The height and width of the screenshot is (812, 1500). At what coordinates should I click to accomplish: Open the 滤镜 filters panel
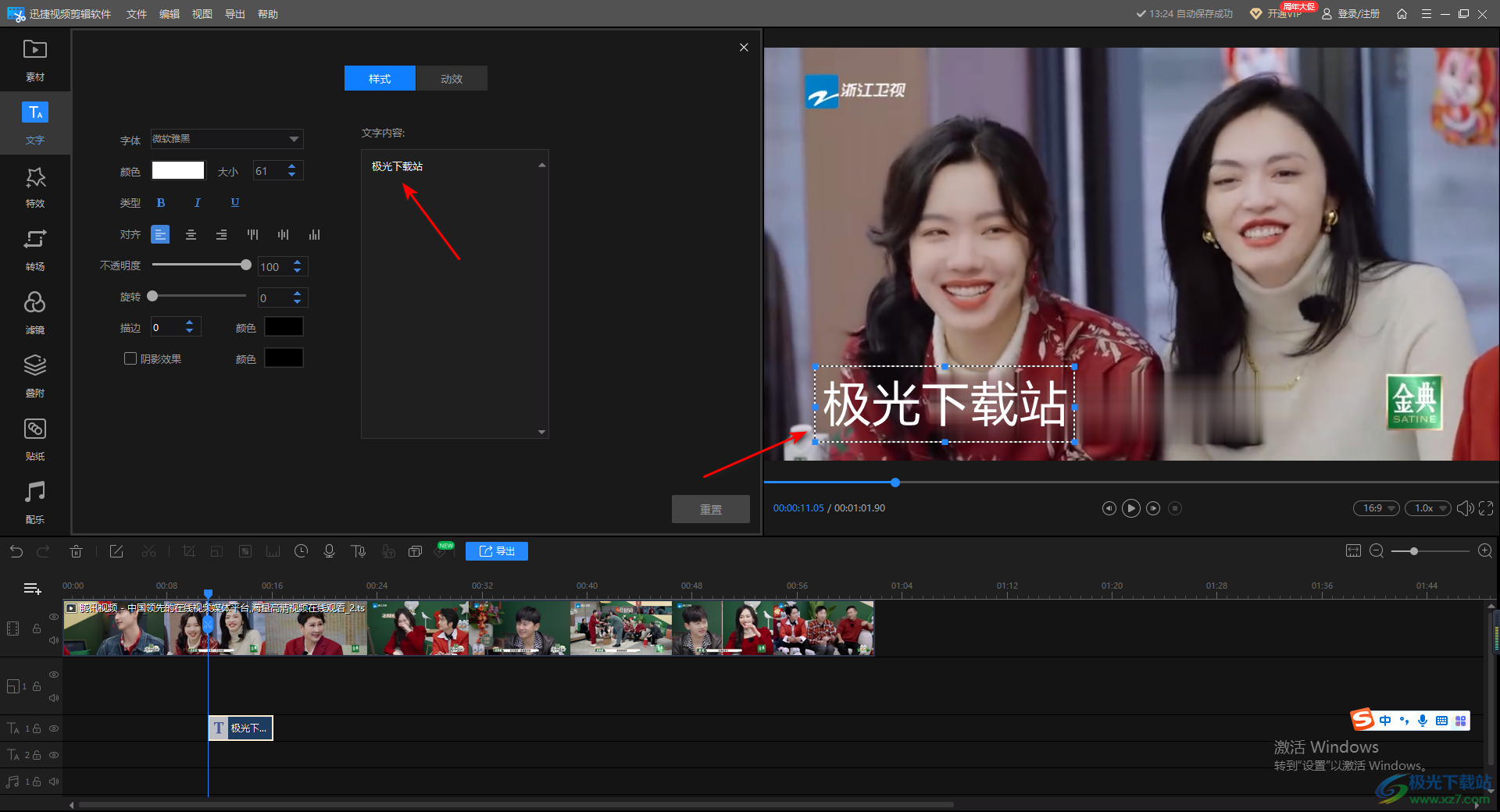(34, 313)
